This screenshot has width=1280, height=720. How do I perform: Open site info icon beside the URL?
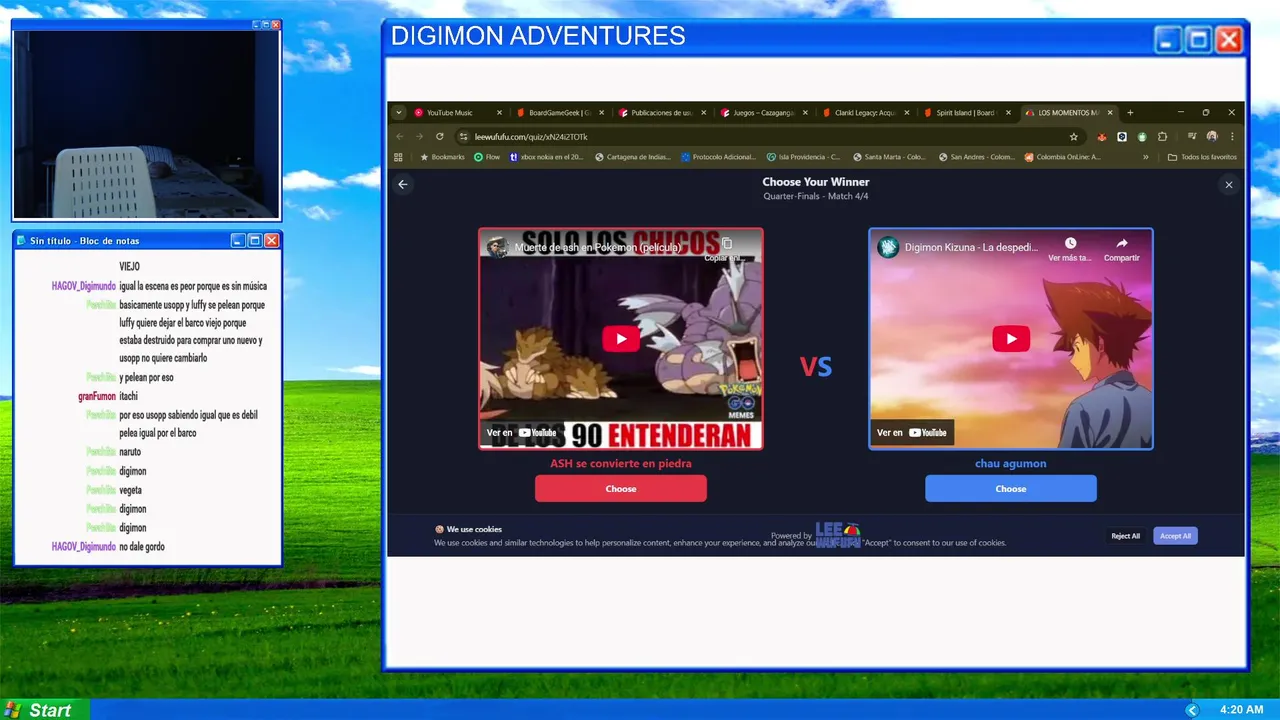point(463,136)
